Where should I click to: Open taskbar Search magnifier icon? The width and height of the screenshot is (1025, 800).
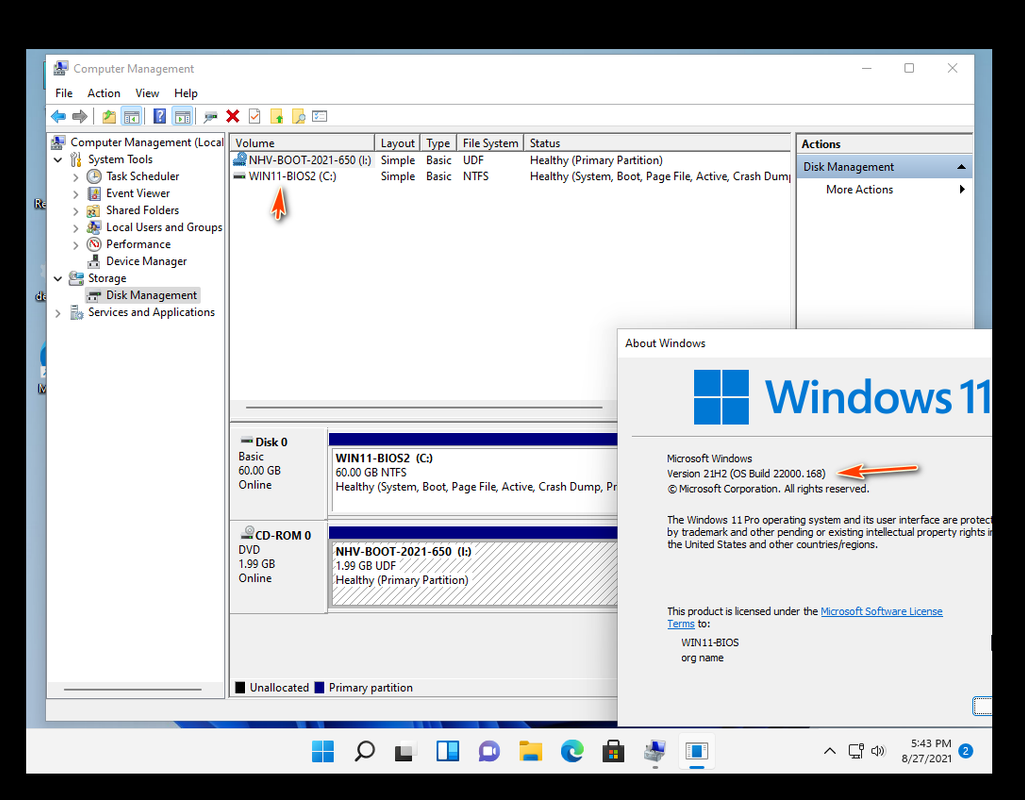click(364, 752)
